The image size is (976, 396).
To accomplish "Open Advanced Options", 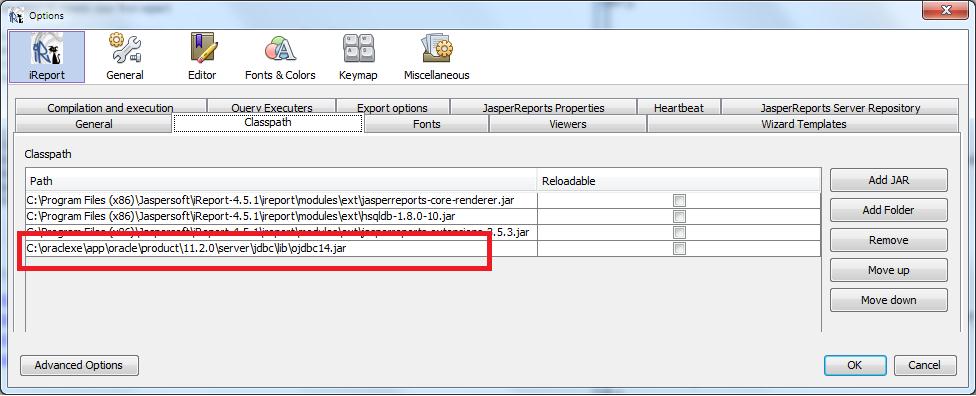I will click(x=79, y=365).
